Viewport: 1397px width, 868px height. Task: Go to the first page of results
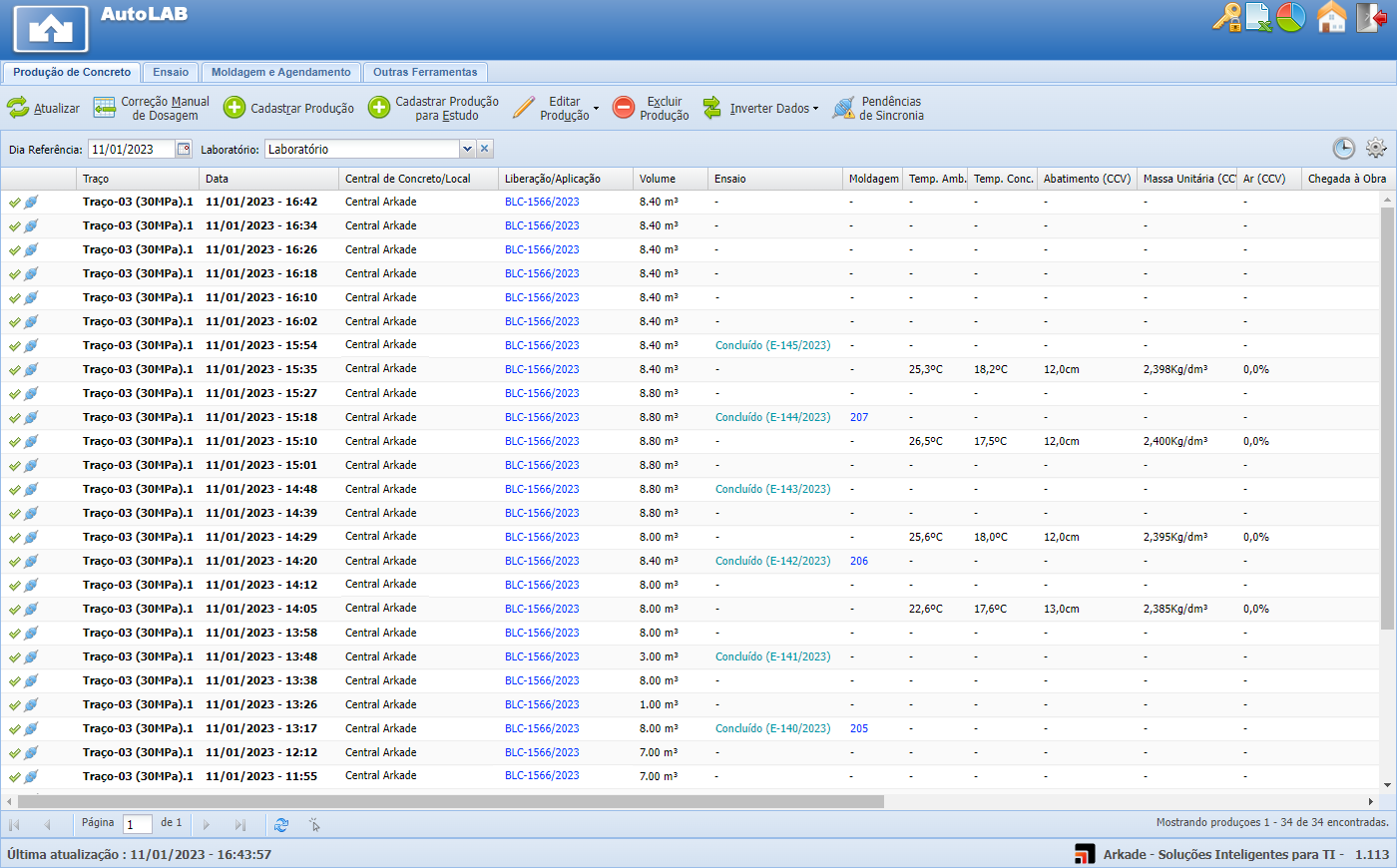(14, 824)
